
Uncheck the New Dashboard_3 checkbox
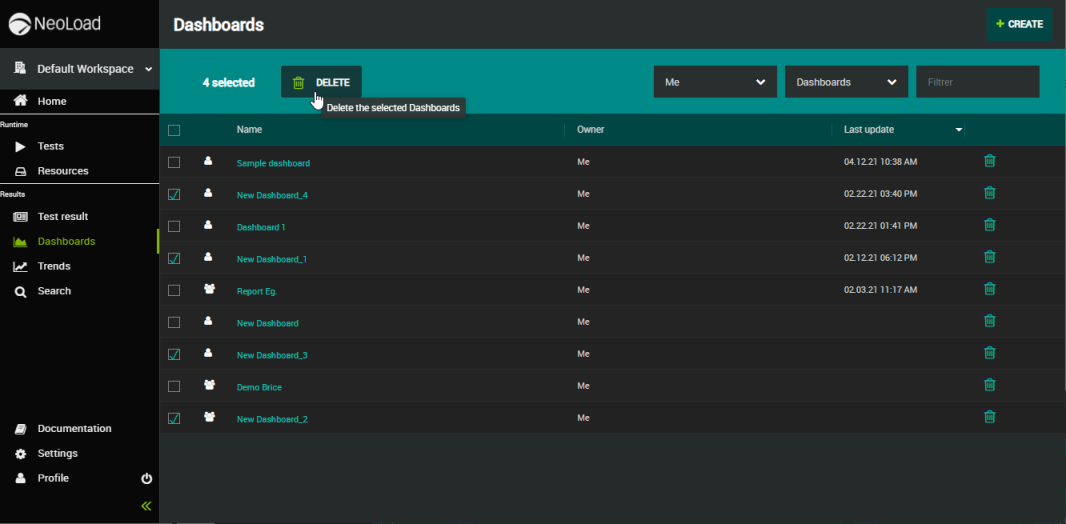pos(174,354)
